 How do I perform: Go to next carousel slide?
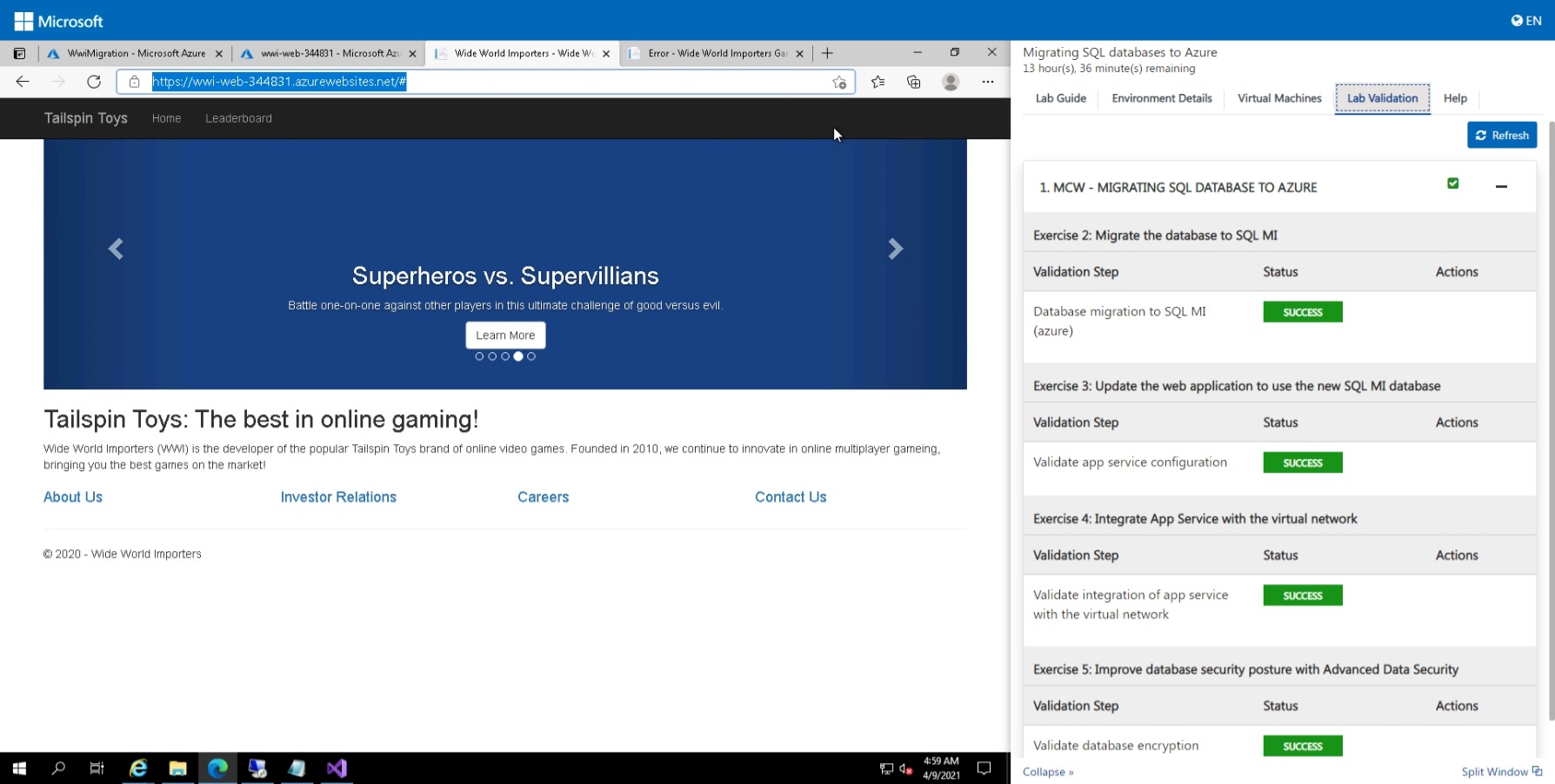point(895,249)
